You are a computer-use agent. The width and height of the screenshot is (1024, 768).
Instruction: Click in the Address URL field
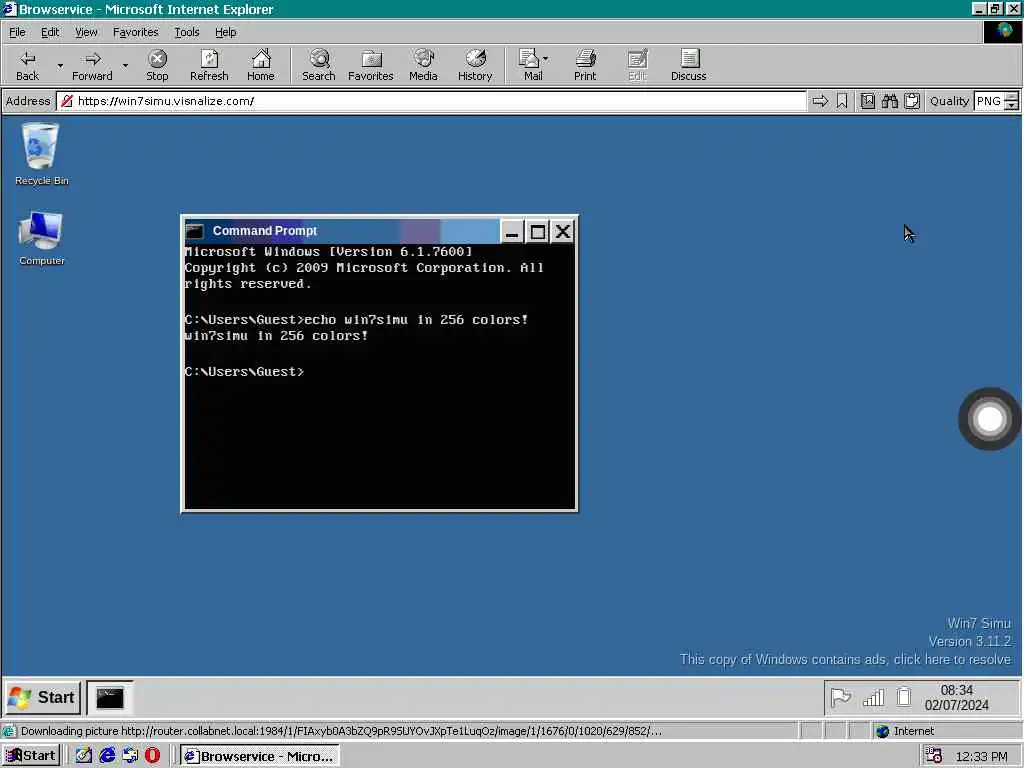pos(431,101)
